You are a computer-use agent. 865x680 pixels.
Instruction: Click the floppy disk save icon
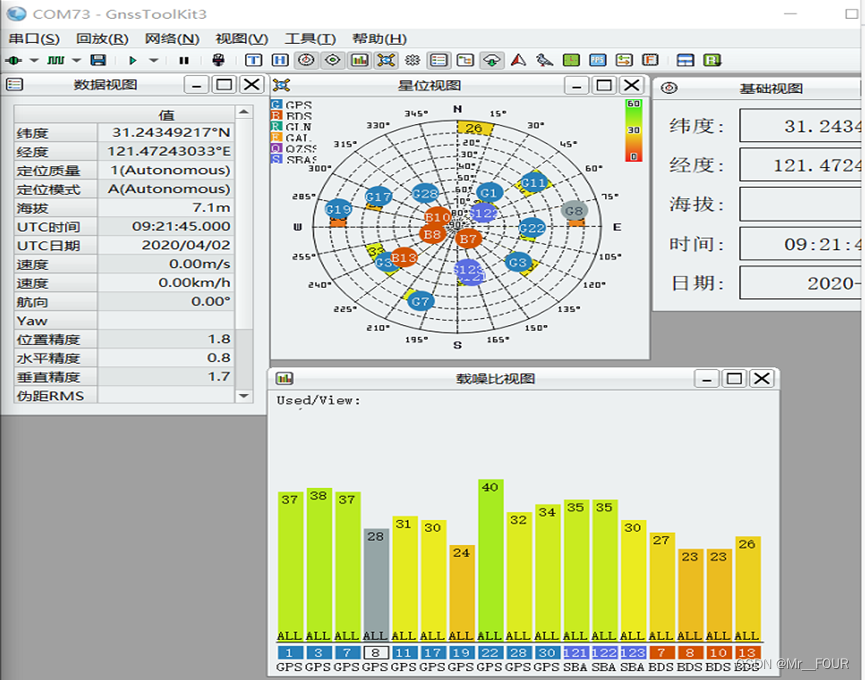tap(98, 60)
